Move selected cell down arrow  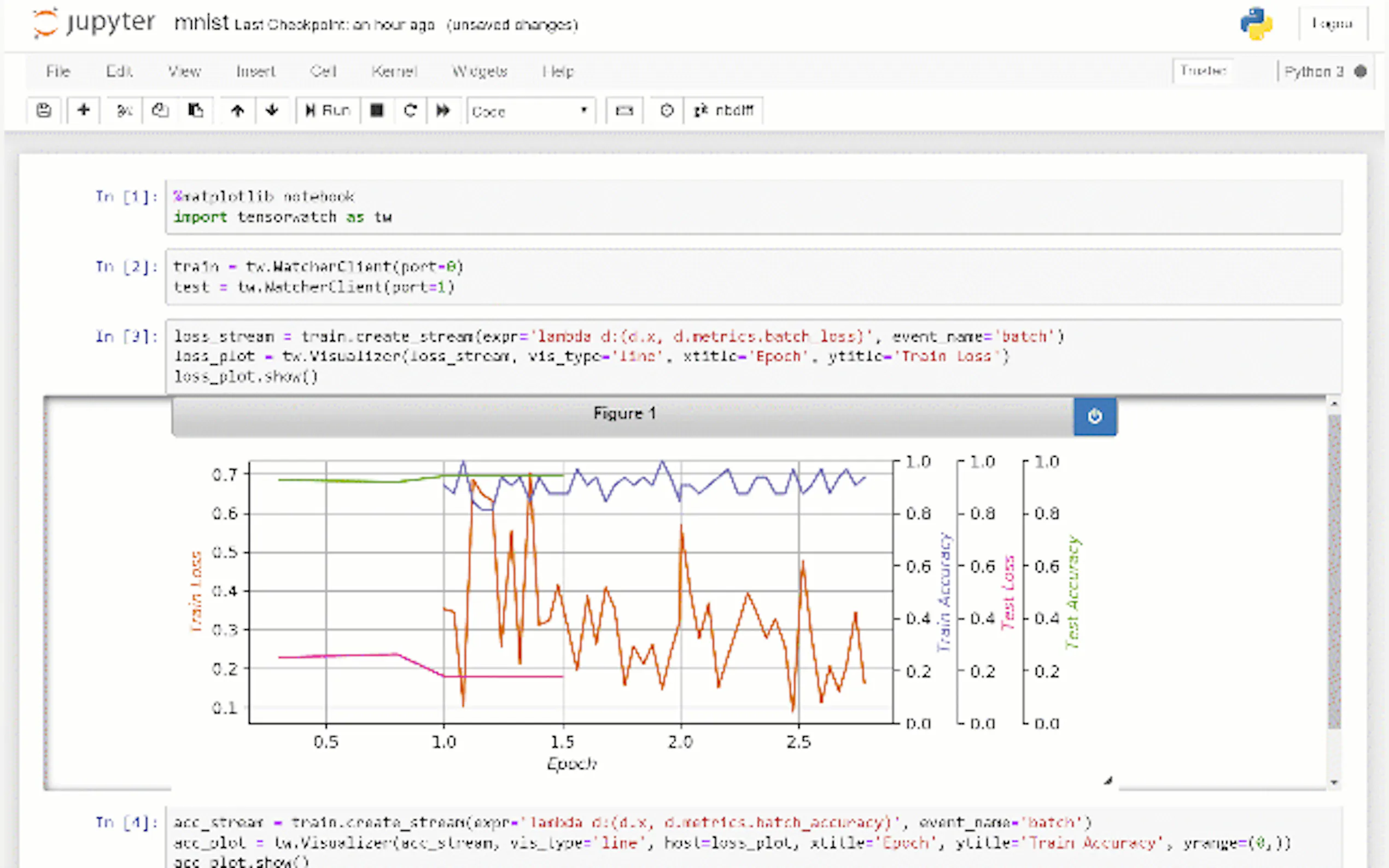click(272, 110)
